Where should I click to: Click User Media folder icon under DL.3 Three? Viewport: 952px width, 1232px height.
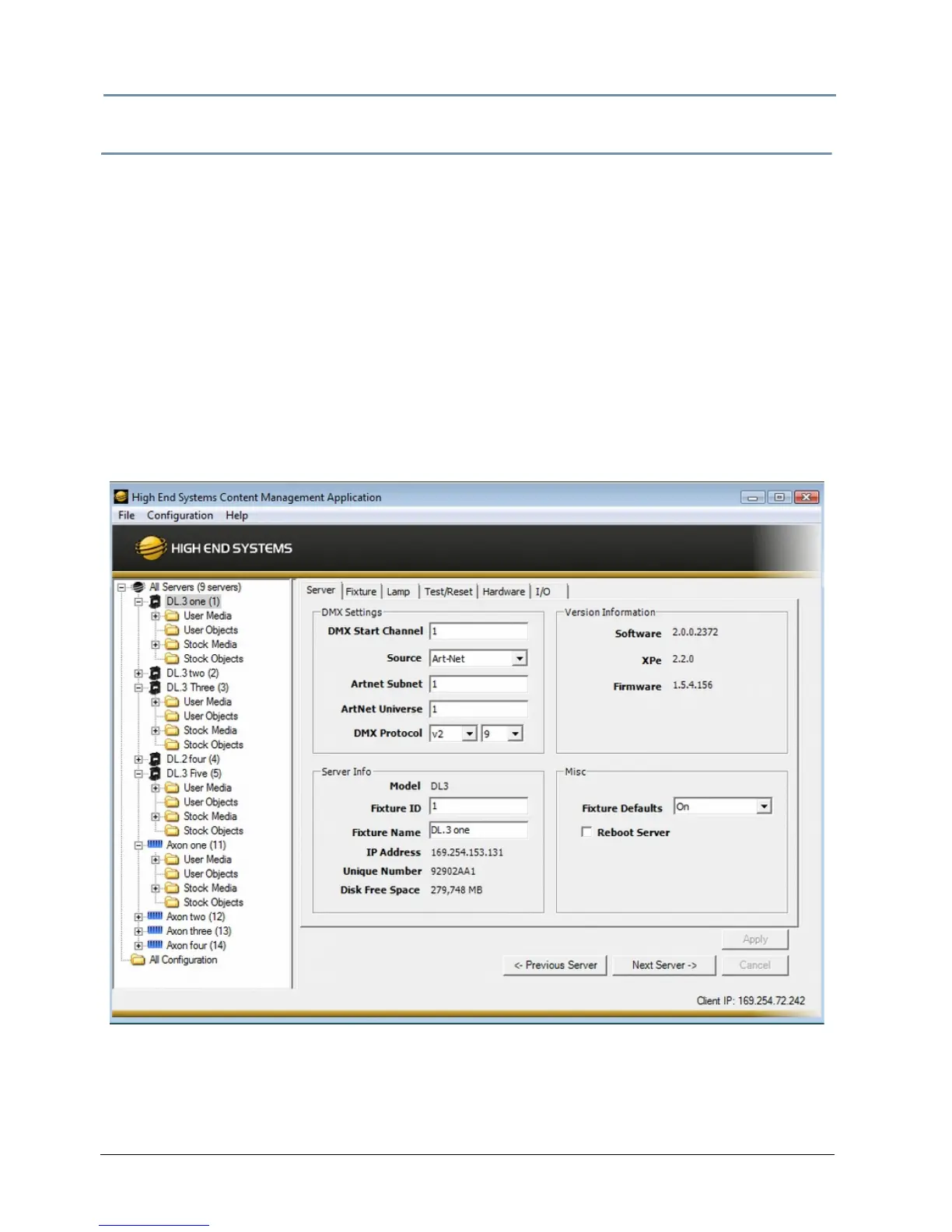[172, 702]
